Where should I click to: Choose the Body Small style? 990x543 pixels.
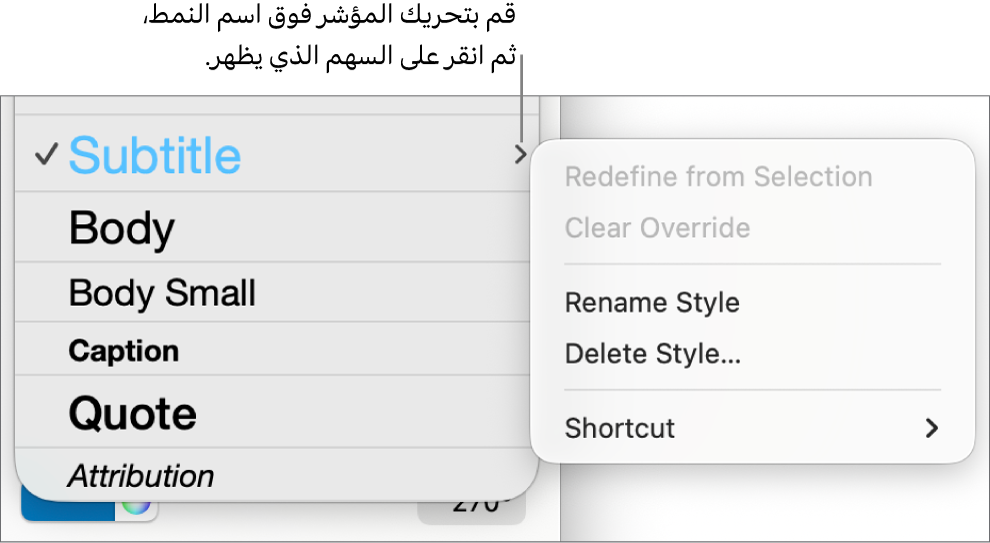[x=162, y=293]
